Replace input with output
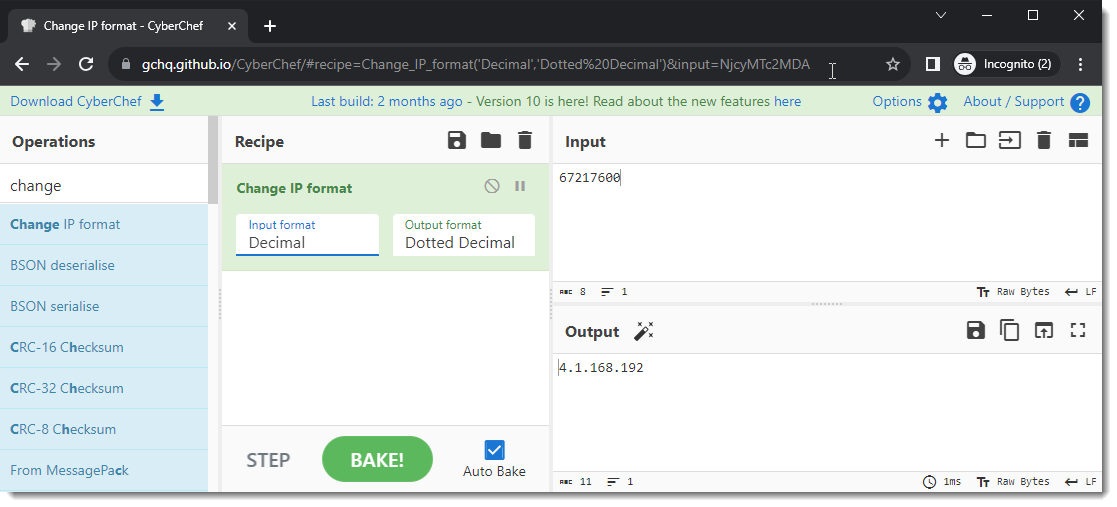1117x507 pixels. point(1044,330)
